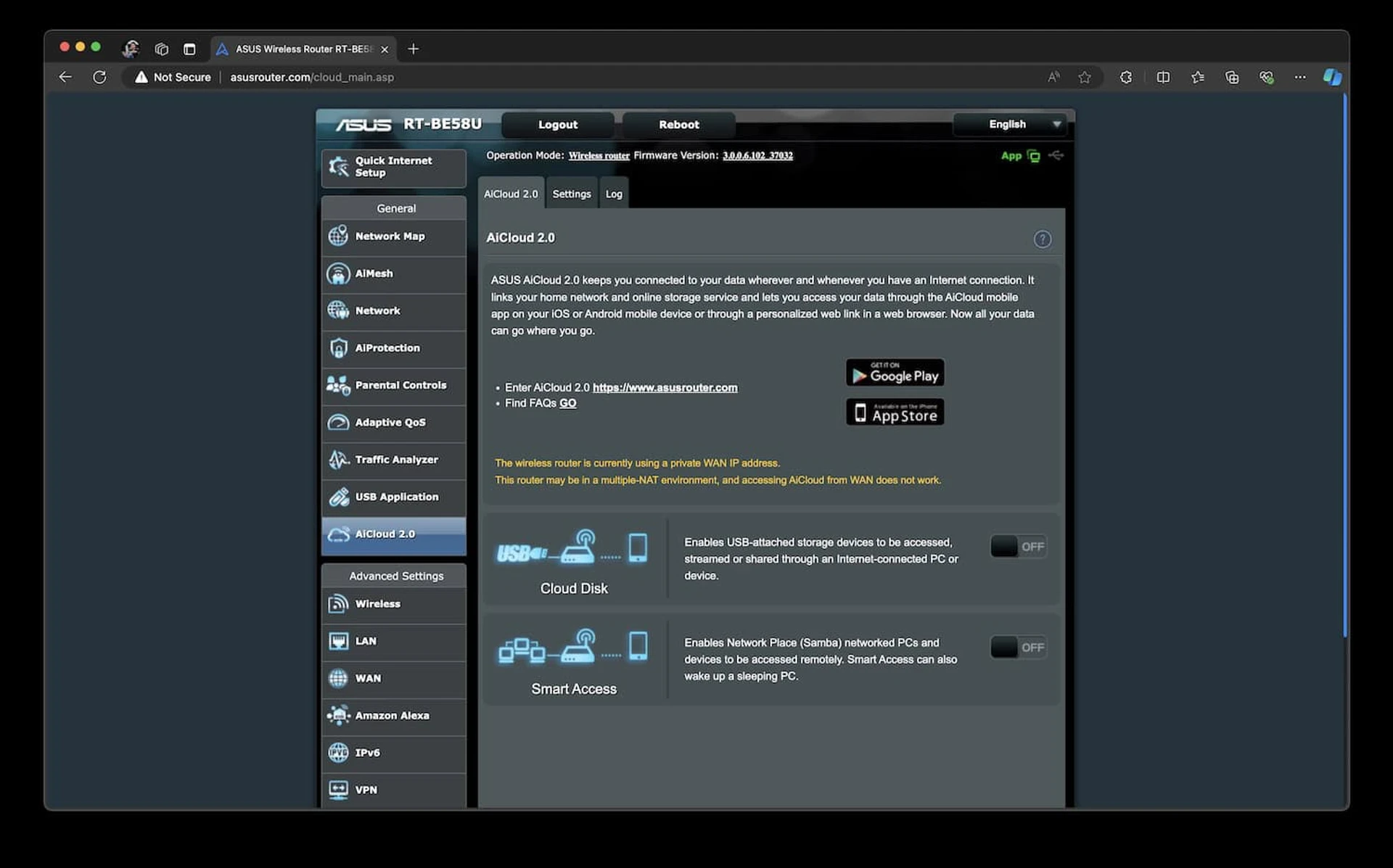Click the App Store badge
This screenshot has width=1393, height=868.
(895, 412)
